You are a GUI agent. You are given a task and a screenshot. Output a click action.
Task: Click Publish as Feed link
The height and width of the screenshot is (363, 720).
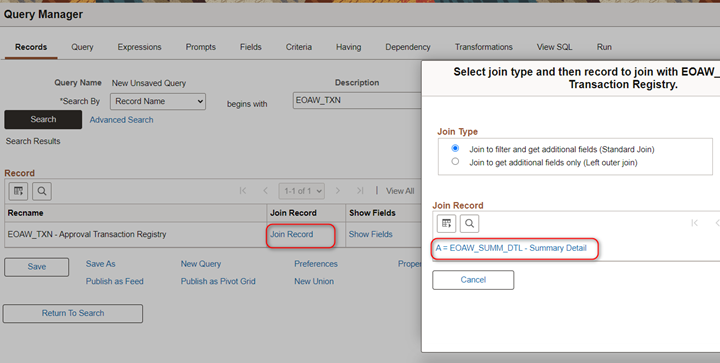click(x=114, y=281)
